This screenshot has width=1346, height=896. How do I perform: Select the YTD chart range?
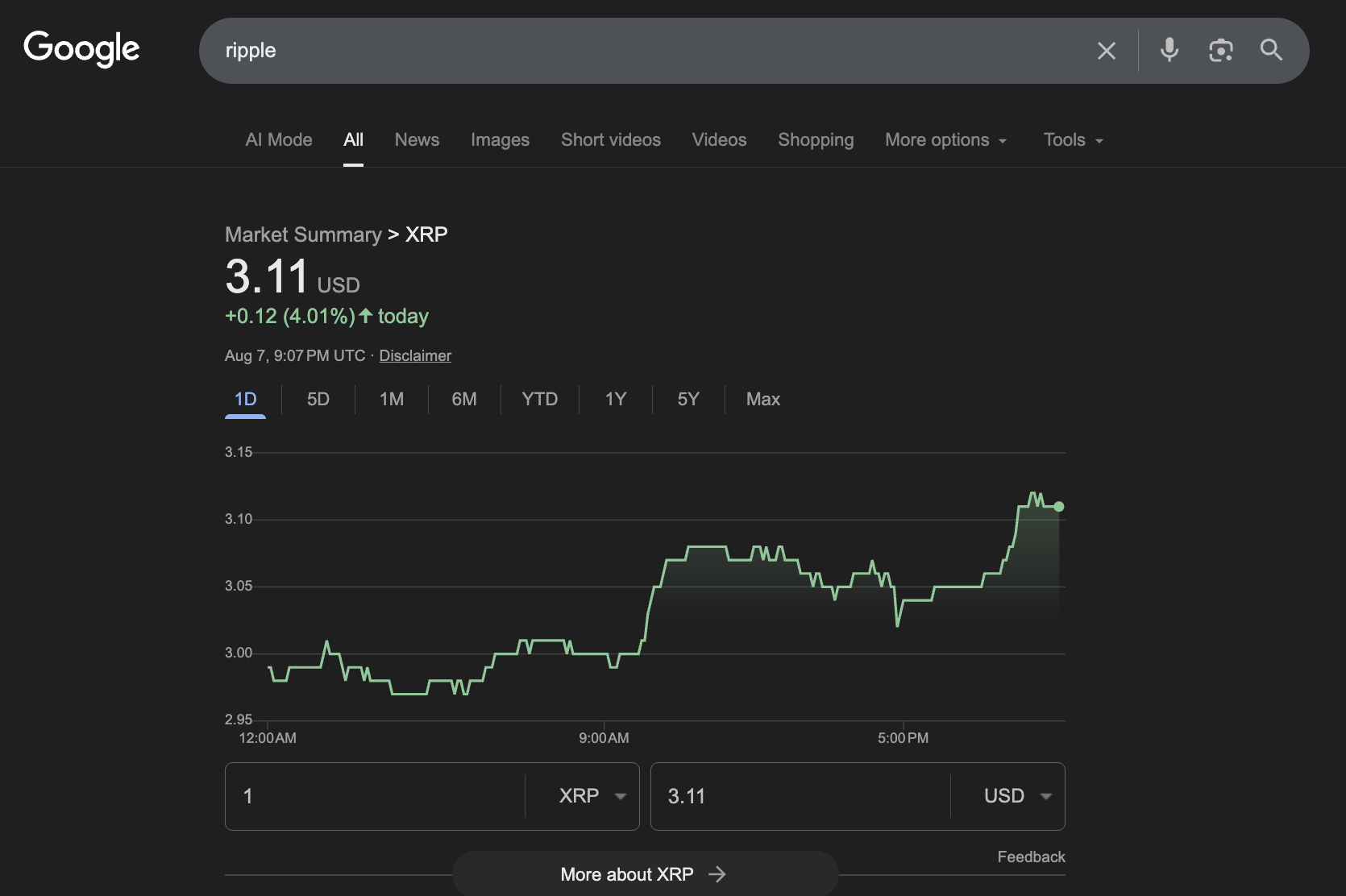(x=540, y=400)
